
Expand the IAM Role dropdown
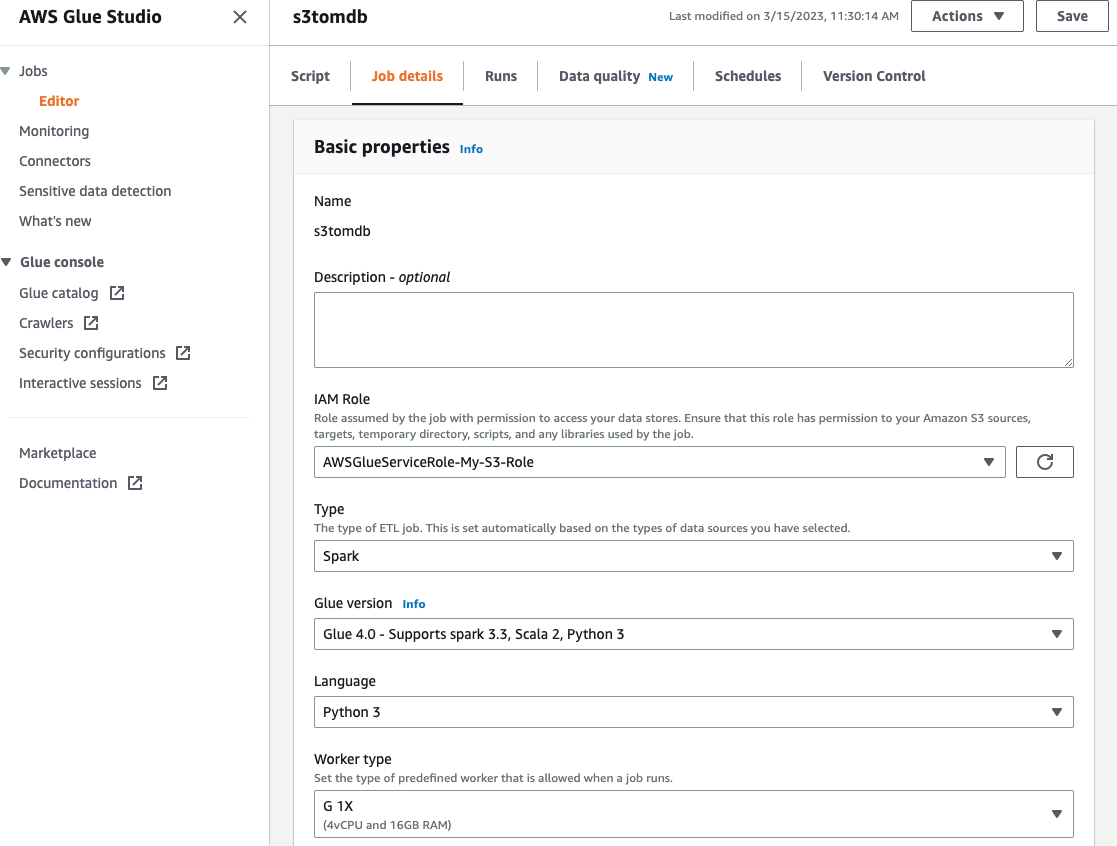pos(659,462)
